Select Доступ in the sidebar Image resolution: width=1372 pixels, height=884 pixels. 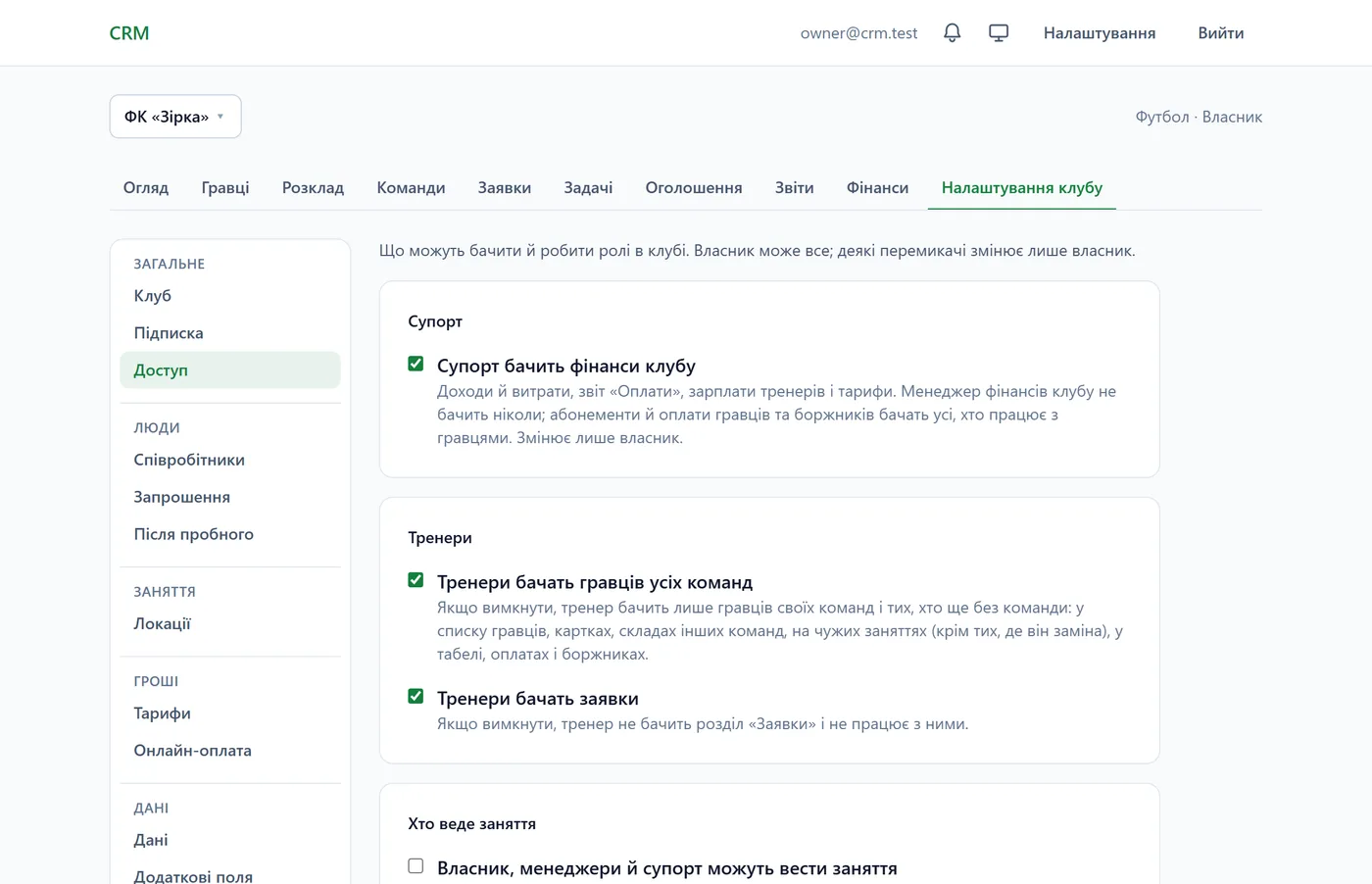point(230,370)
